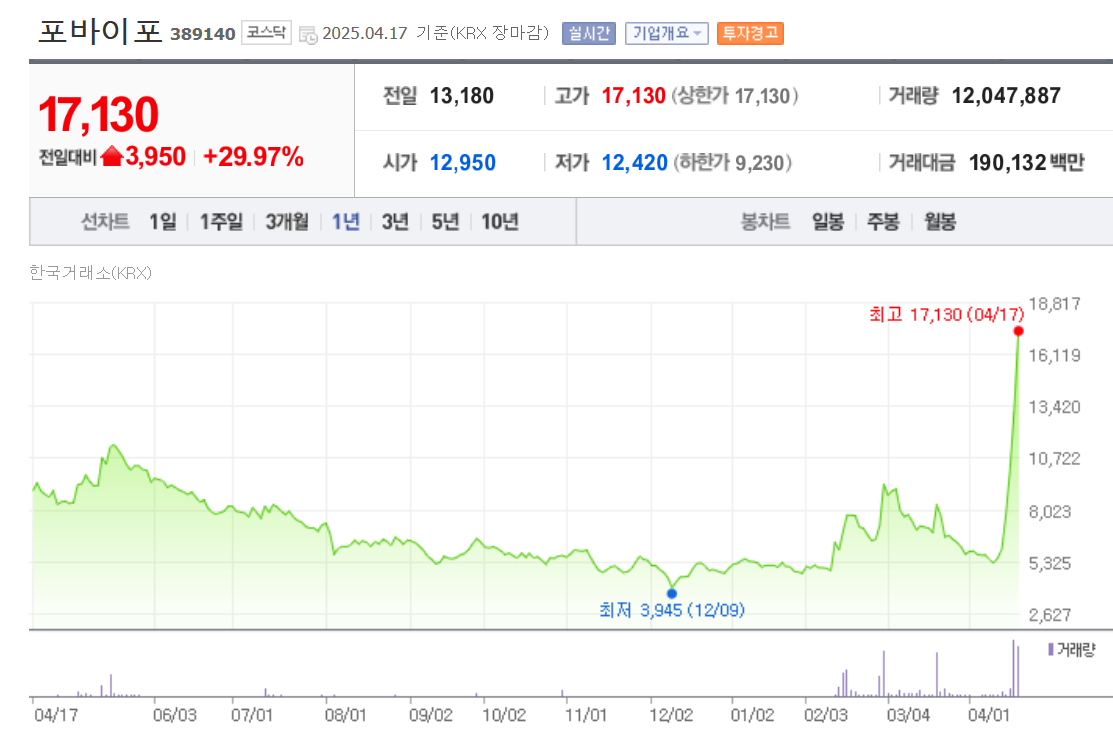The height and width of the screenshot is (746, 1113).
Task: Click the 한국거래소(KRX) label above chart
Action: coord(90,273)
